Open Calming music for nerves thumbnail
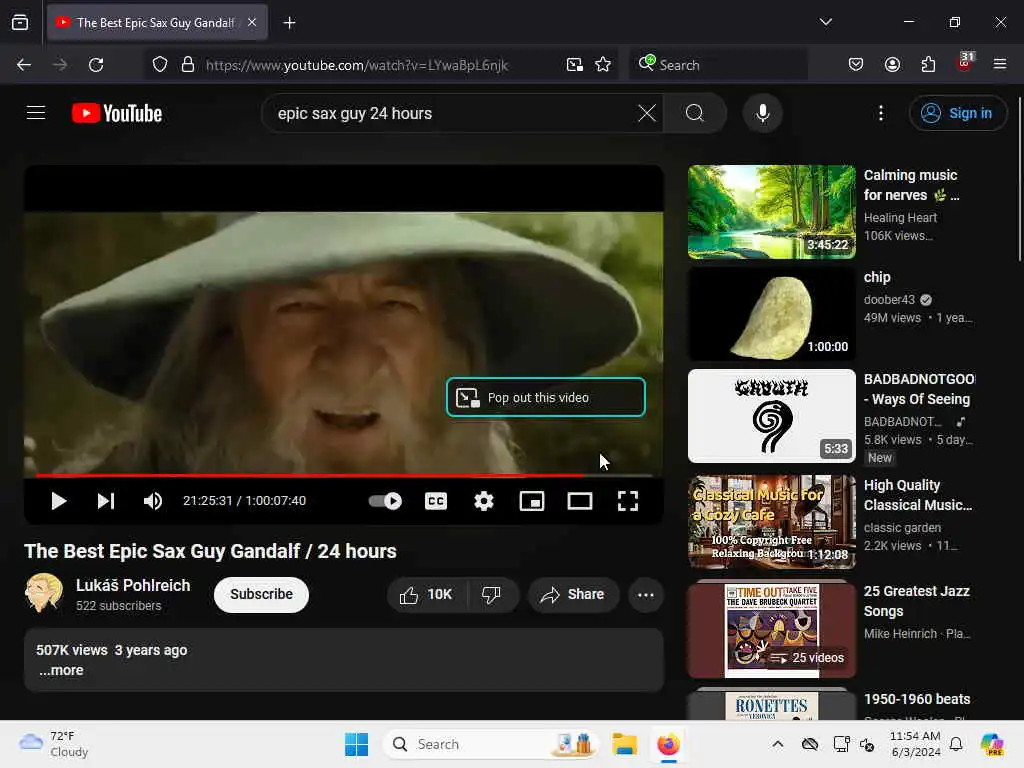Viewport: 1024px width, 768px height. [x=771, y=212]
